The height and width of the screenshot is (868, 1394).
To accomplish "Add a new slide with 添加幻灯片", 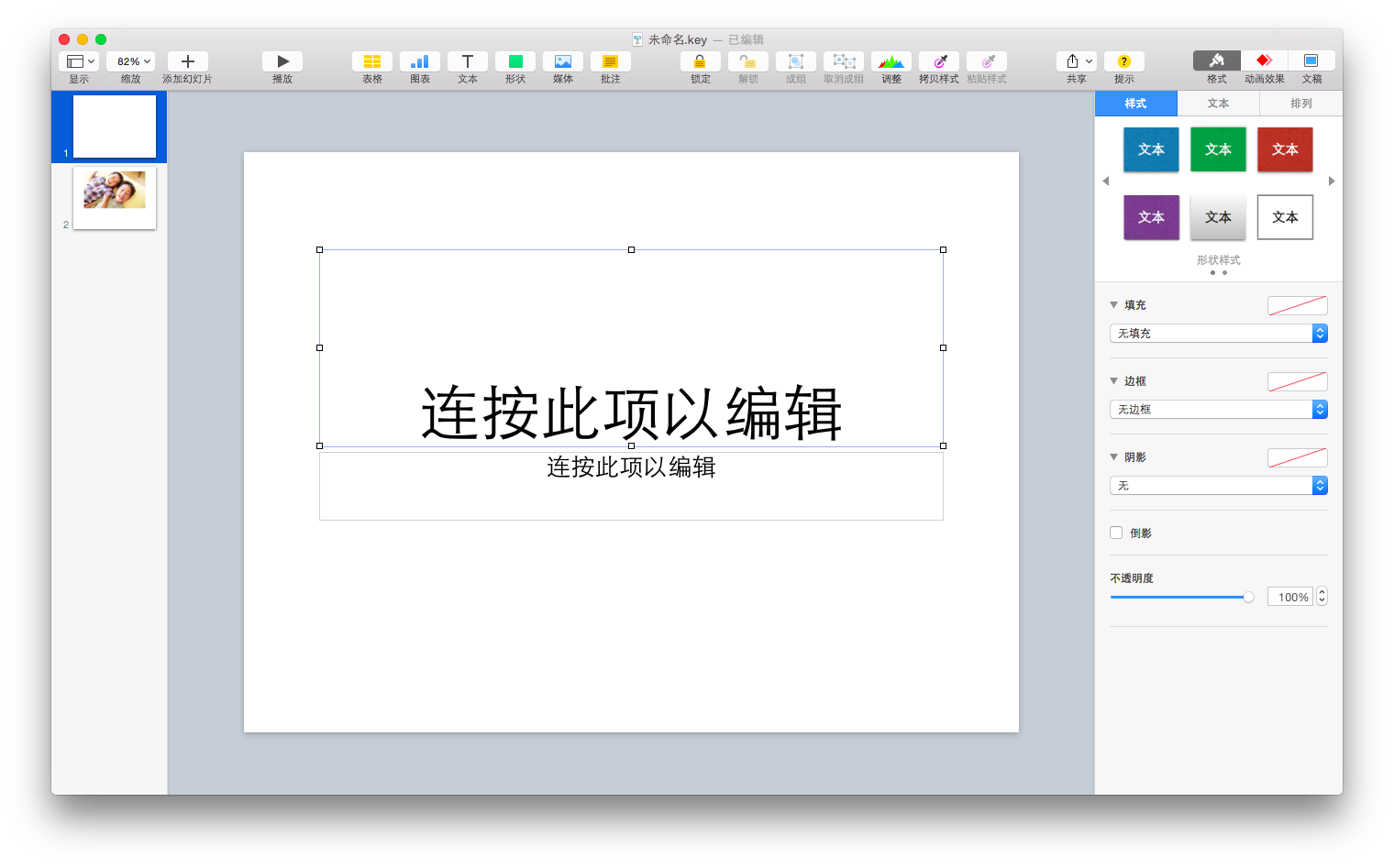I will [x=187, y=60].
